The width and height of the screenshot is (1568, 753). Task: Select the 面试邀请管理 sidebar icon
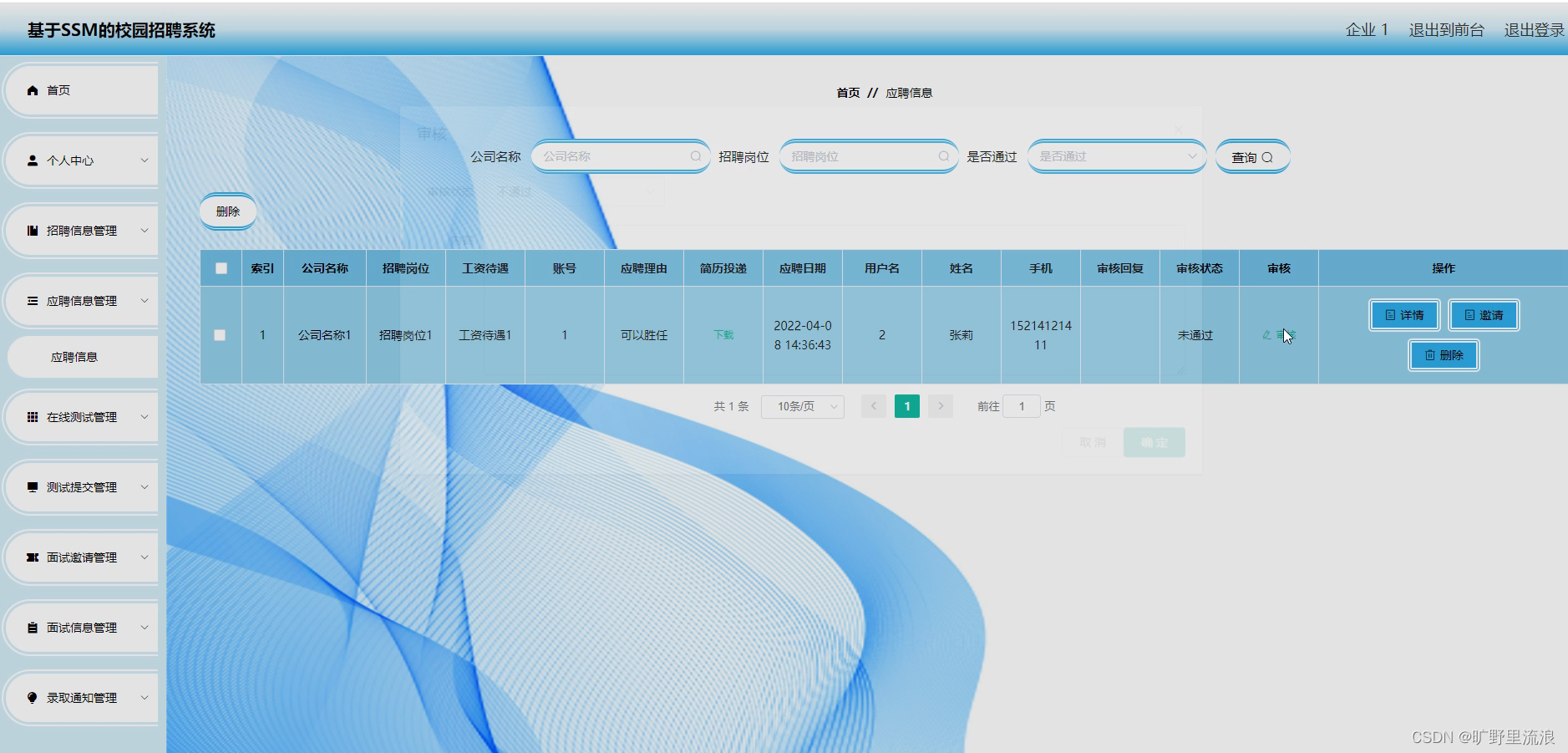(33, 557)
